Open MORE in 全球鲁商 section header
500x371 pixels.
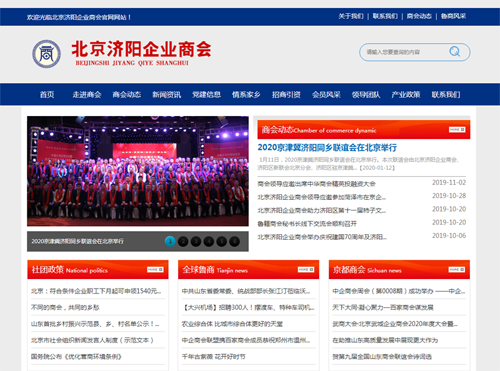(306, 269)
